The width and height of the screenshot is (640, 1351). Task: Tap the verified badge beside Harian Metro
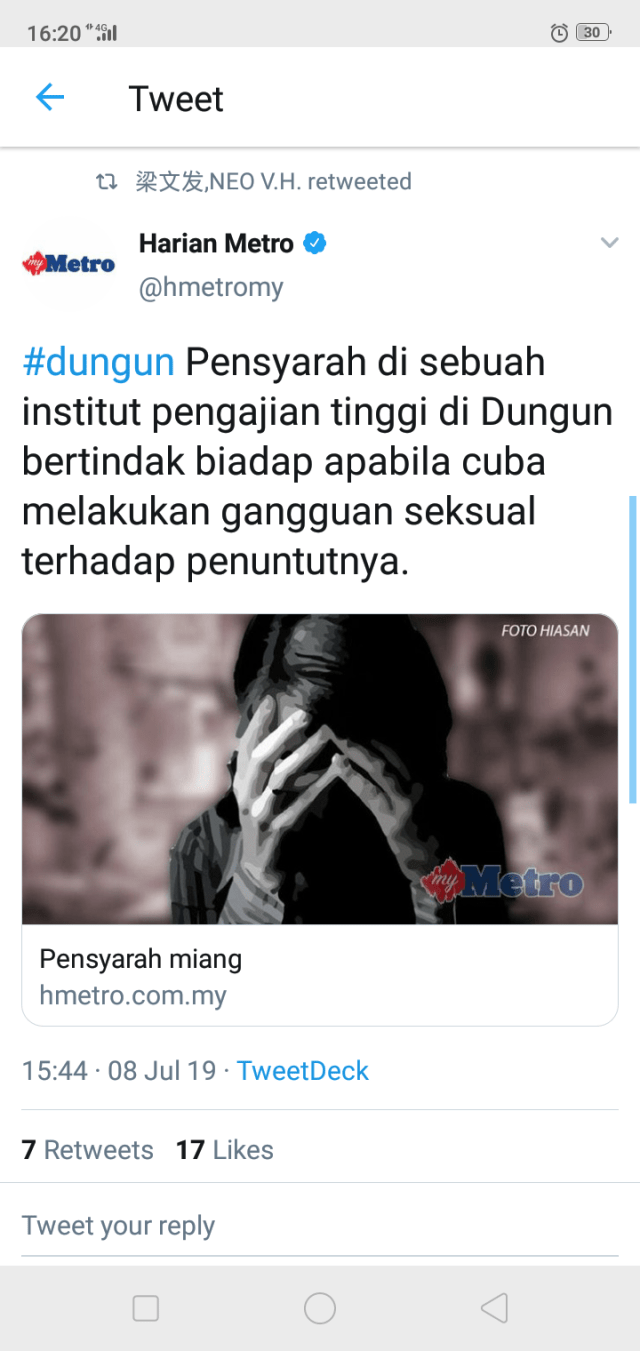[315, 243]
